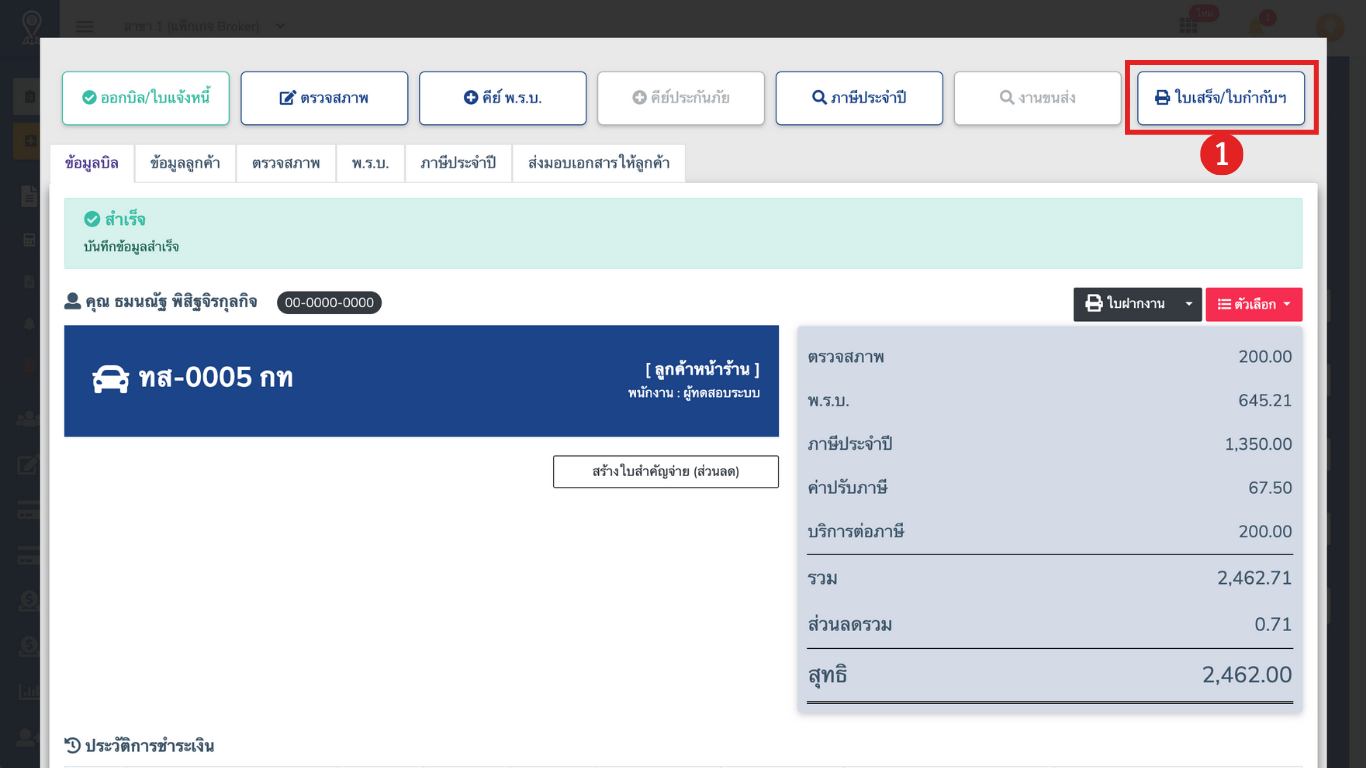Click the สุทธิ net amount 2,462.00
Image resolution: width=1366 pixels, height=768 pixels.
click(x=1247, y=675)
